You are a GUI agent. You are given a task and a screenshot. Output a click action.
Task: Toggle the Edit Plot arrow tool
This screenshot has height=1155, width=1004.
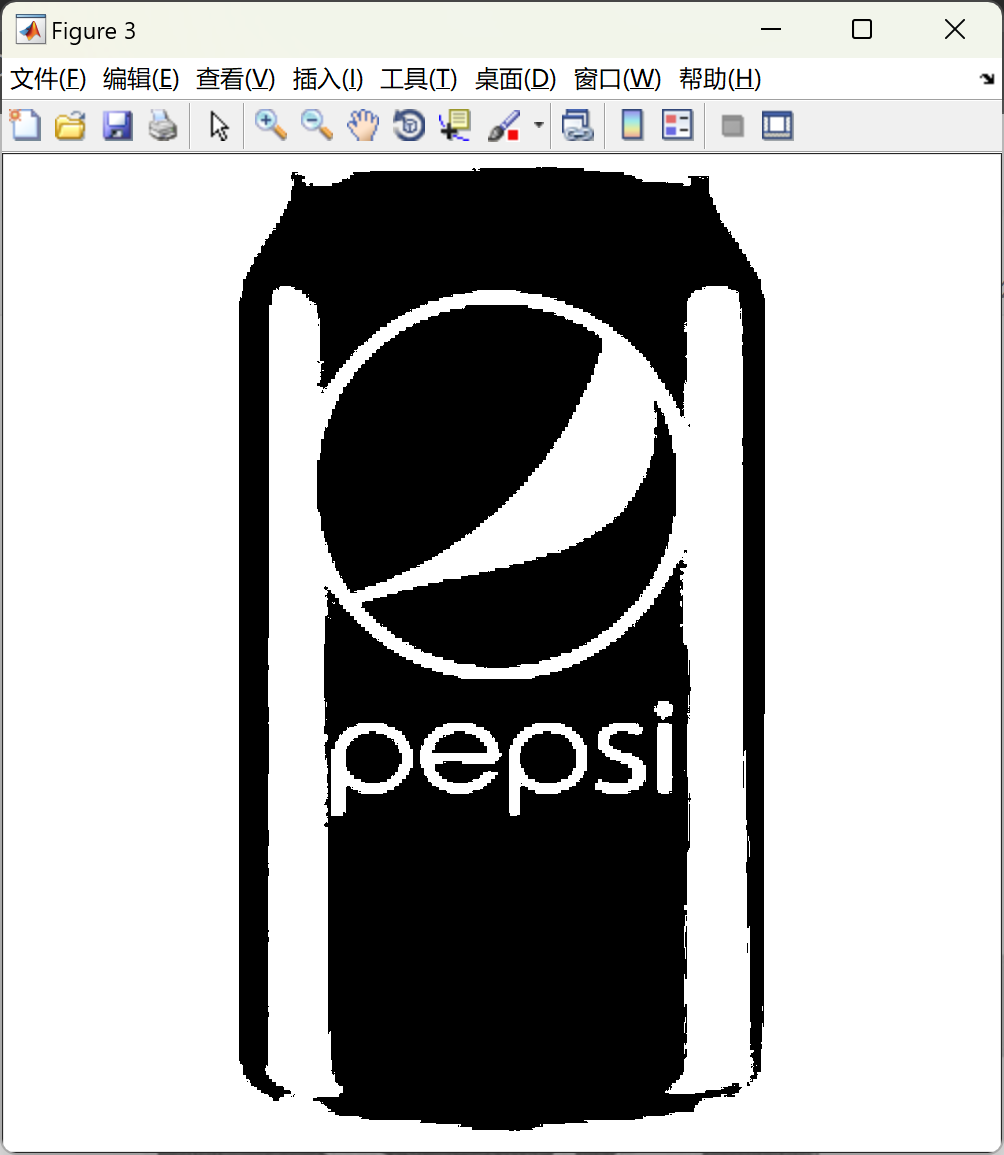coord(219,126)
